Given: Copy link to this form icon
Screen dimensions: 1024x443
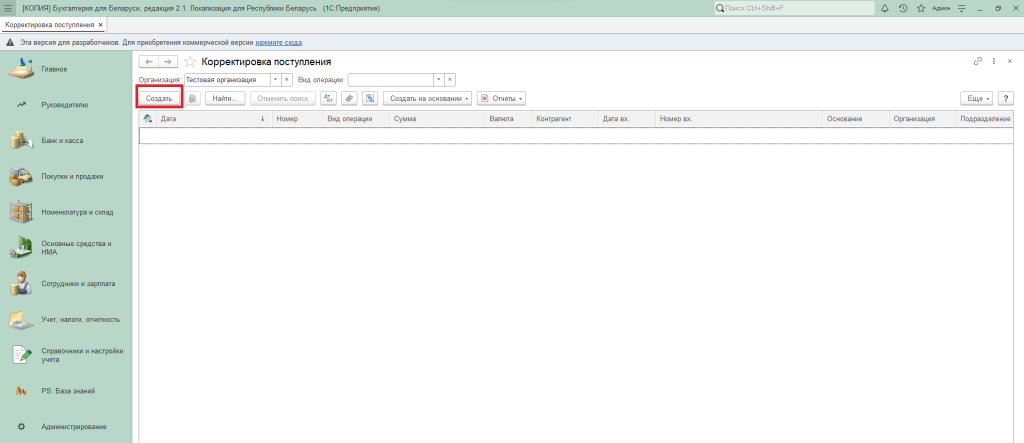Looking at the screenshot, I should (978, 62).
